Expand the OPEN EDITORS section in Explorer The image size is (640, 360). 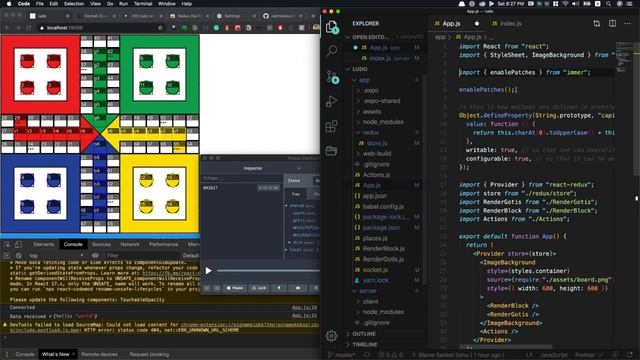[371, 37]
